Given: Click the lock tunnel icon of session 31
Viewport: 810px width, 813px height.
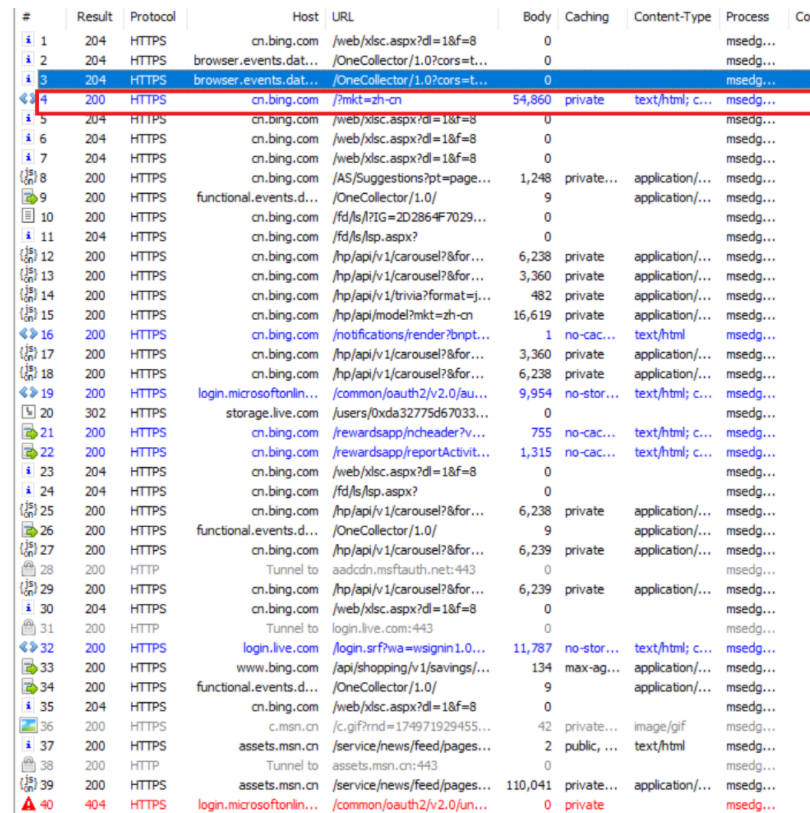Looking at the screenshot, I should coord(28,627).
